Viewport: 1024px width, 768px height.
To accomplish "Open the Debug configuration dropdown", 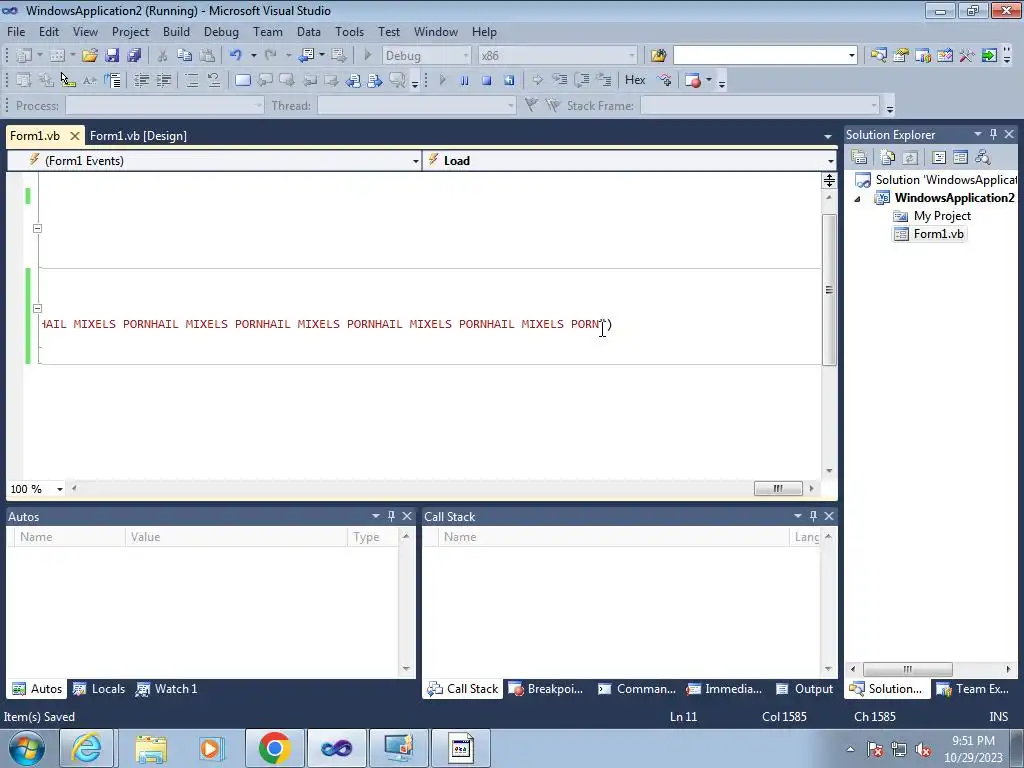I will pos(466,56).
